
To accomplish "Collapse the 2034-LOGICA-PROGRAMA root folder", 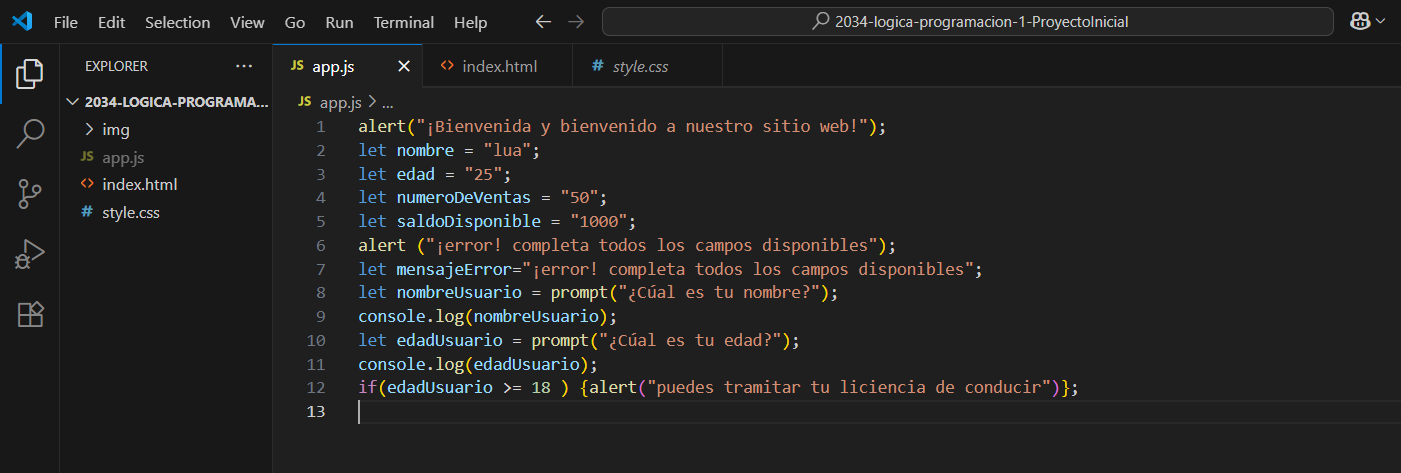I will 166,102.
